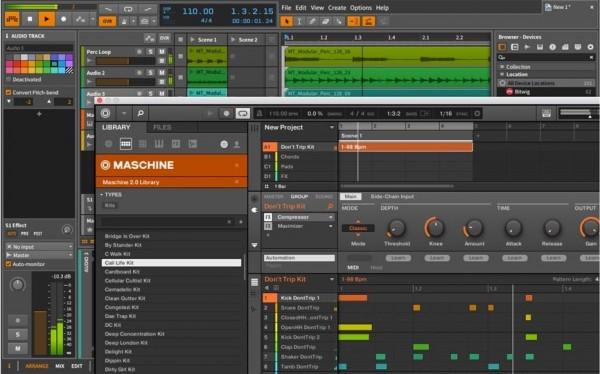Click the Maschine record button in header

[x=227, y=113]
